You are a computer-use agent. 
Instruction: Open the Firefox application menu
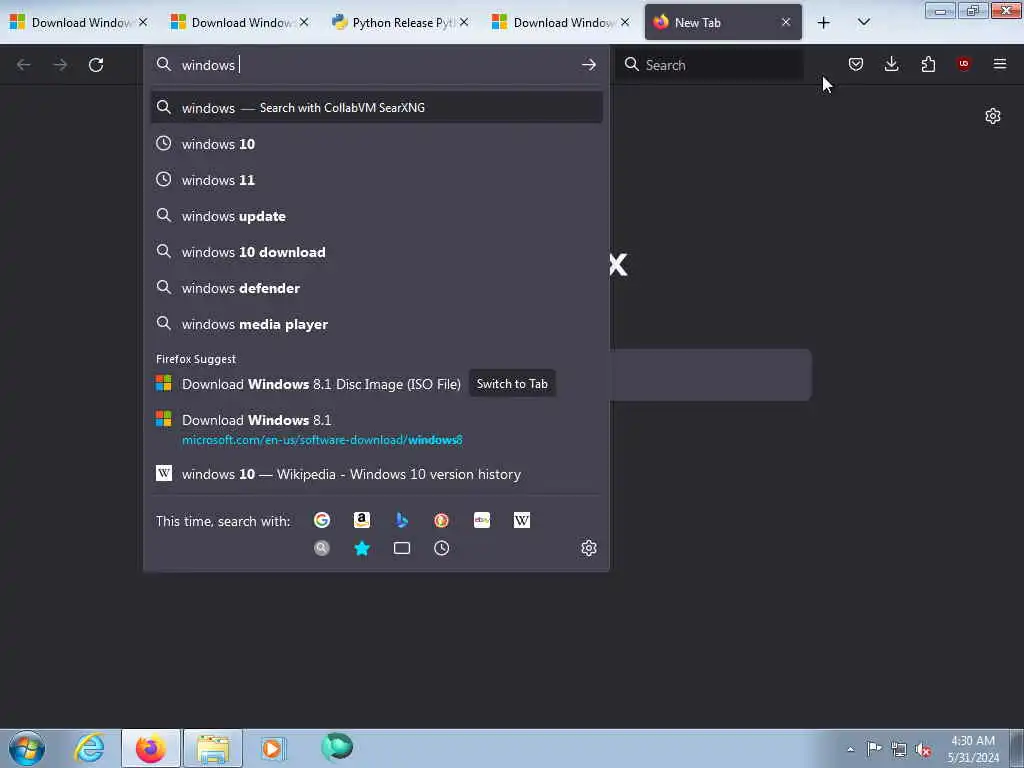(1000, 64)
